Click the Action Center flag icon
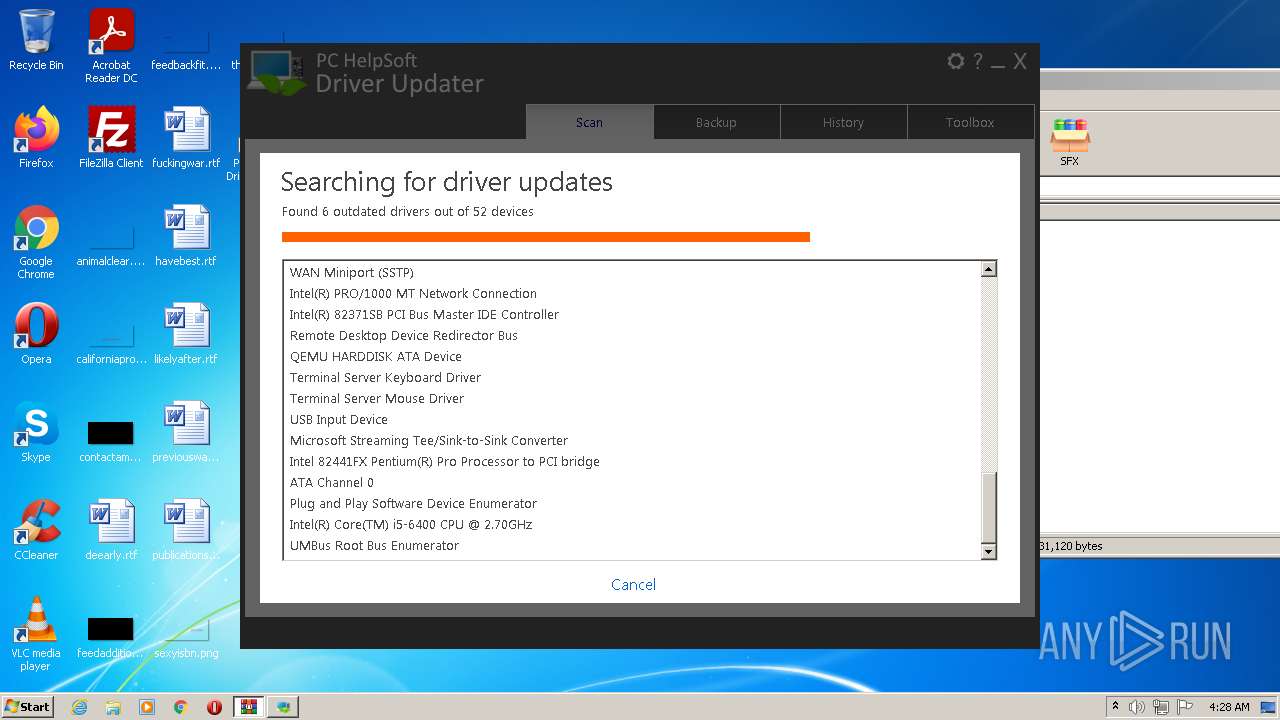Viewport: 1280px width, 720px height. click(x=1184, y=707)
